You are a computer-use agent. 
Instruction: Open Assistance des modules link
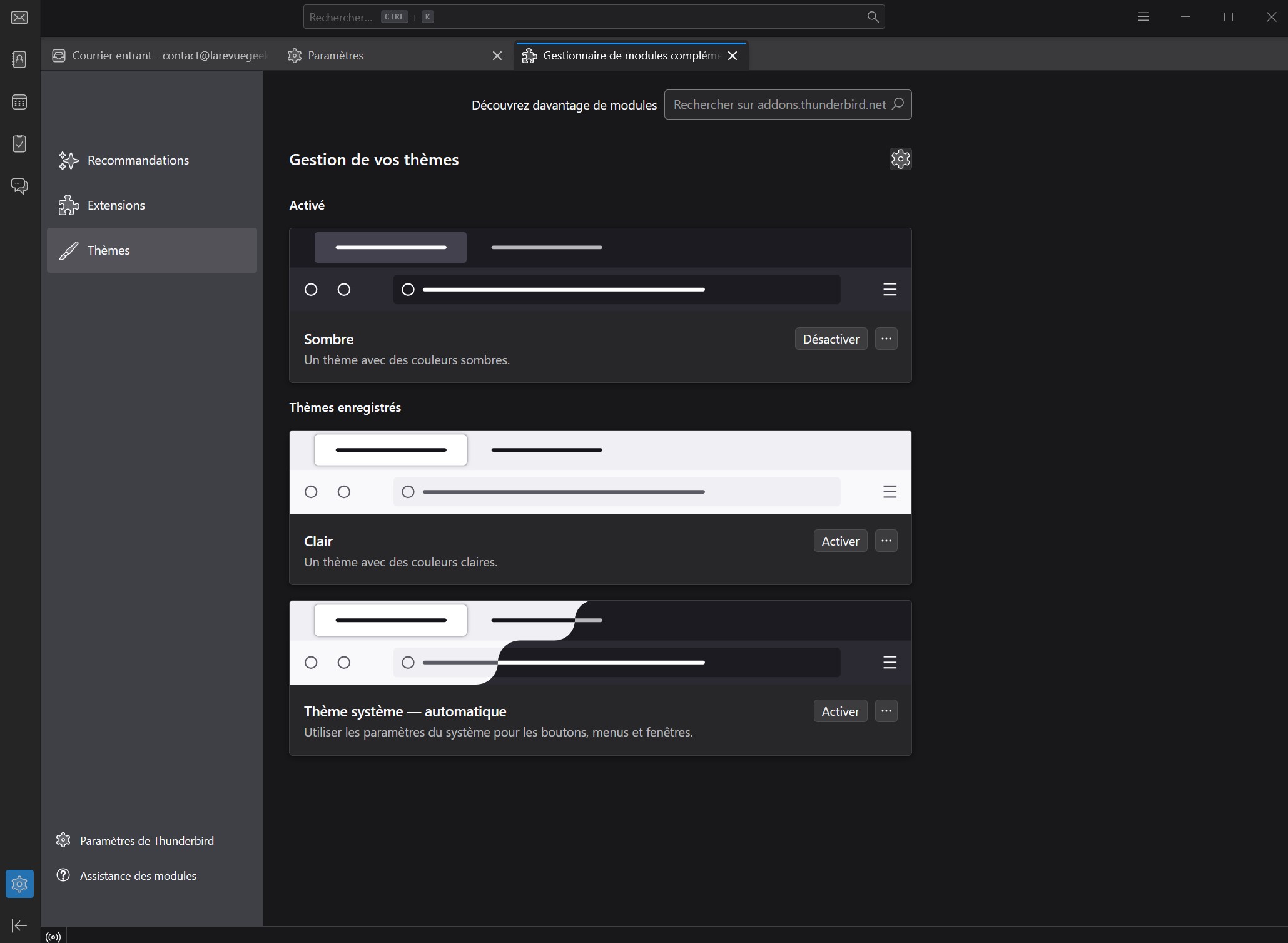point(138,875)
